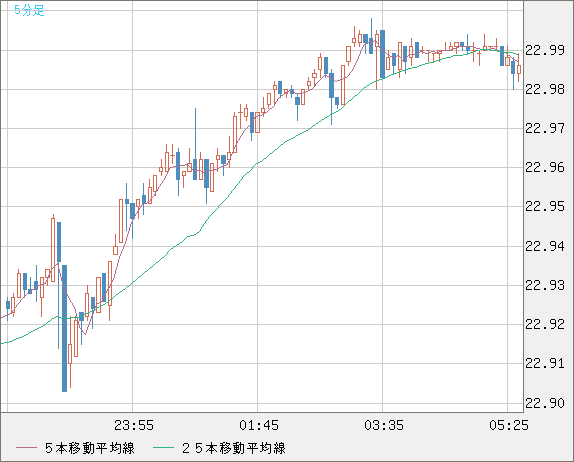Image resolution: width=574 pixels, height=462 pixels.
Task: Click the 01:45 time axis label
Action: 259,425
